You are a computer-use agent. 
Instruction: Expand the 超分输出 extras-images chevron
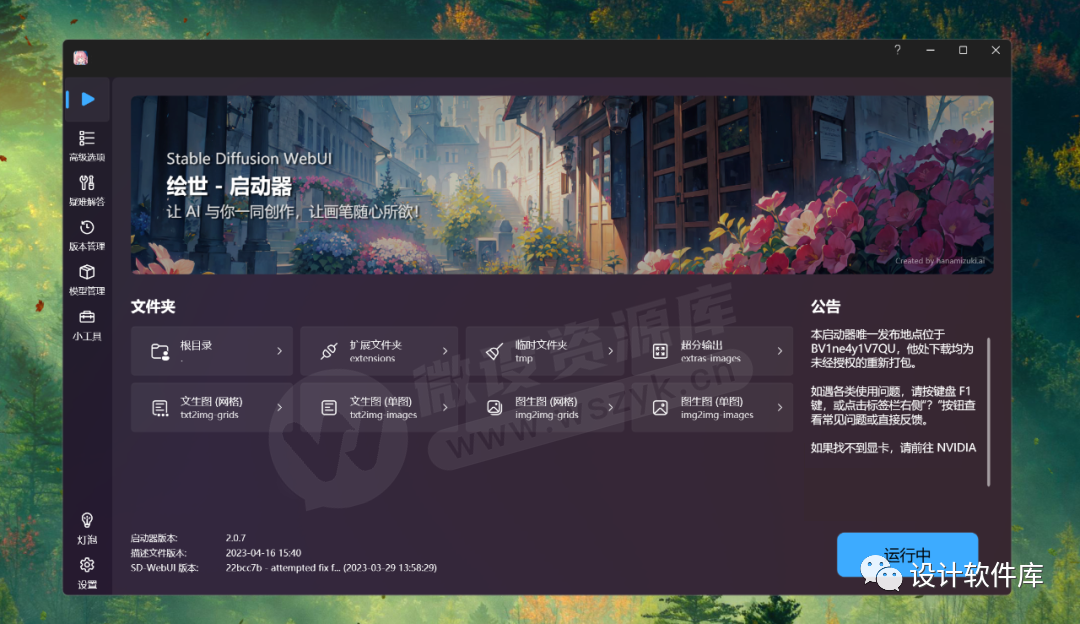(x=780, y=351)
